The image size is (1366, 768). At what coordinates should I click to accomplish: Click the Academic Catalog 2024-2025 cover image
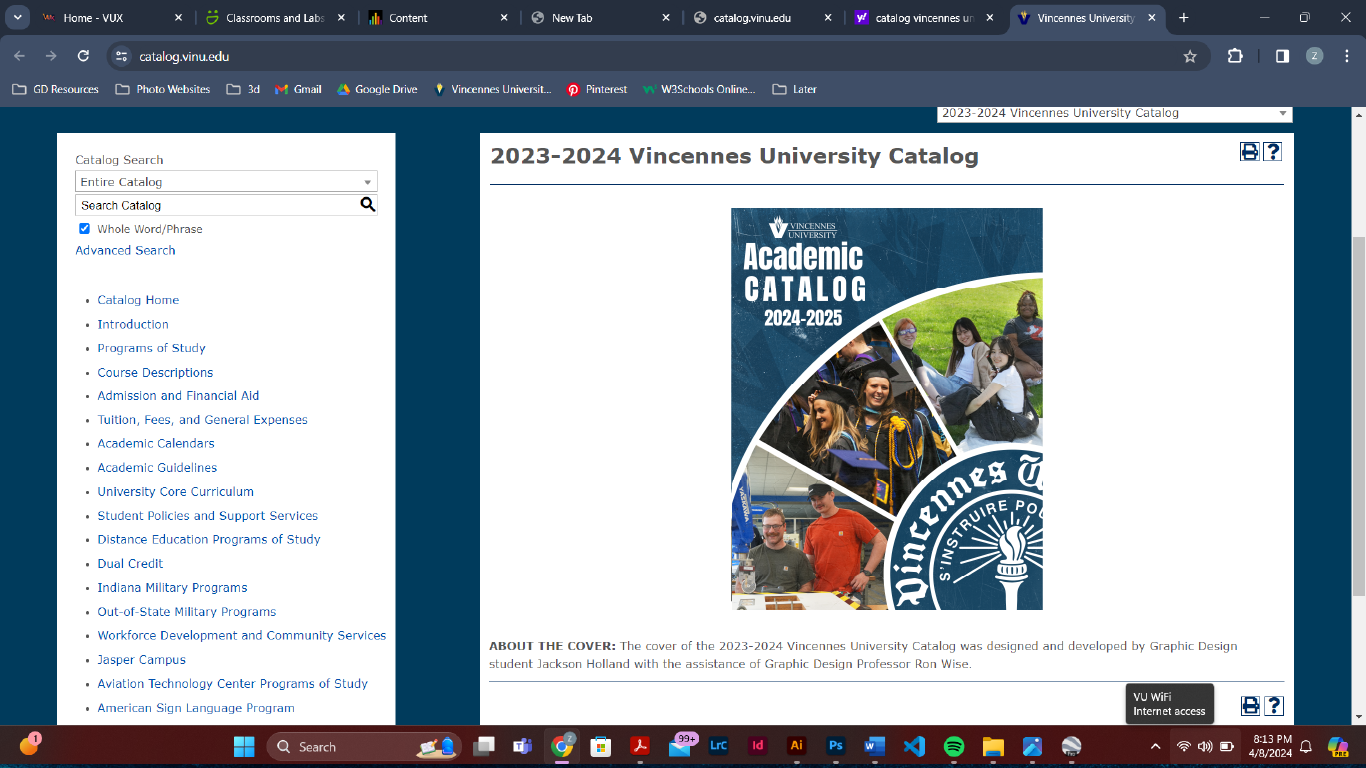[x=887, y=409]
